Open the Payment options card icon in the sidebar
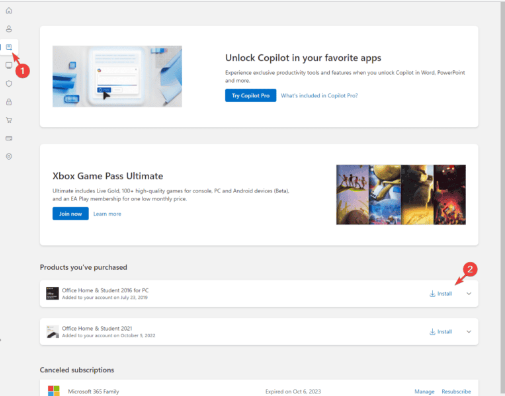This screenshot has height=396, width=505. (9, 138)
